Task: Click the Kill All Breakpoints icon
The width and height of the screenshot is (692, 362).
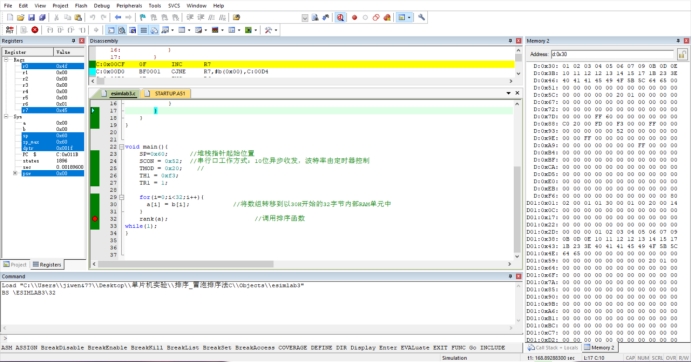Action: [387, 17]
